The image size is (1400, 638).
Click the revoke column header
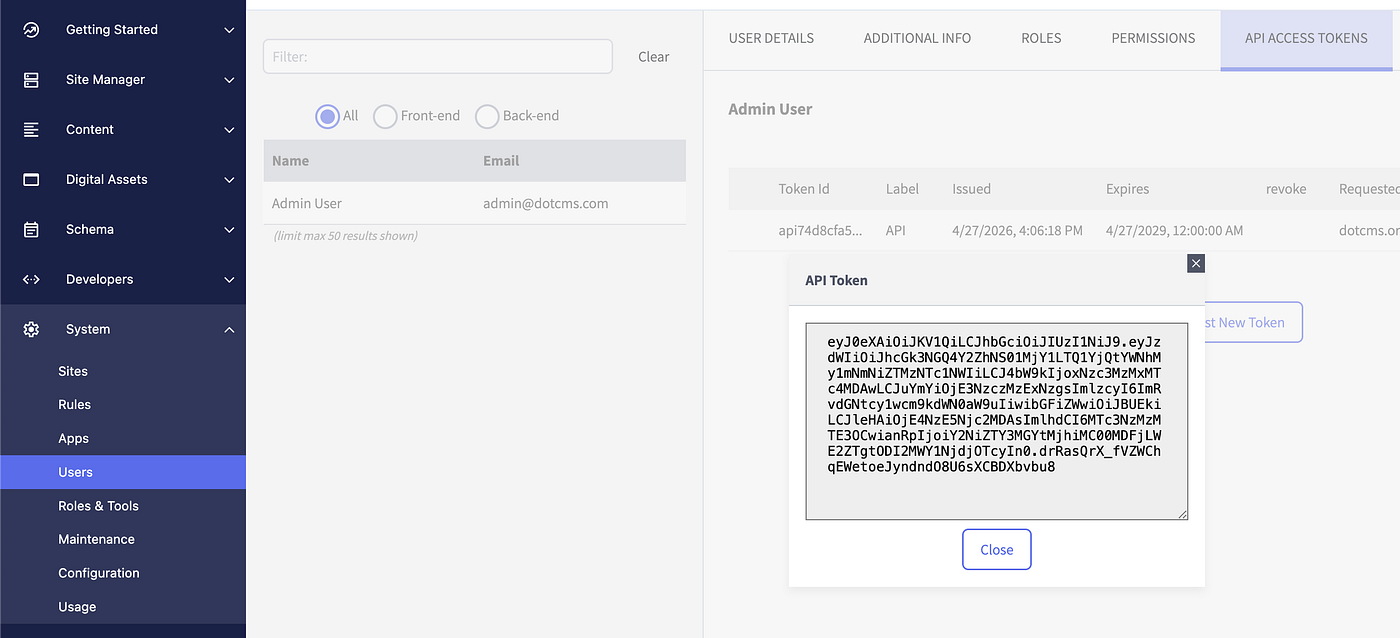tap(1286, 188)
